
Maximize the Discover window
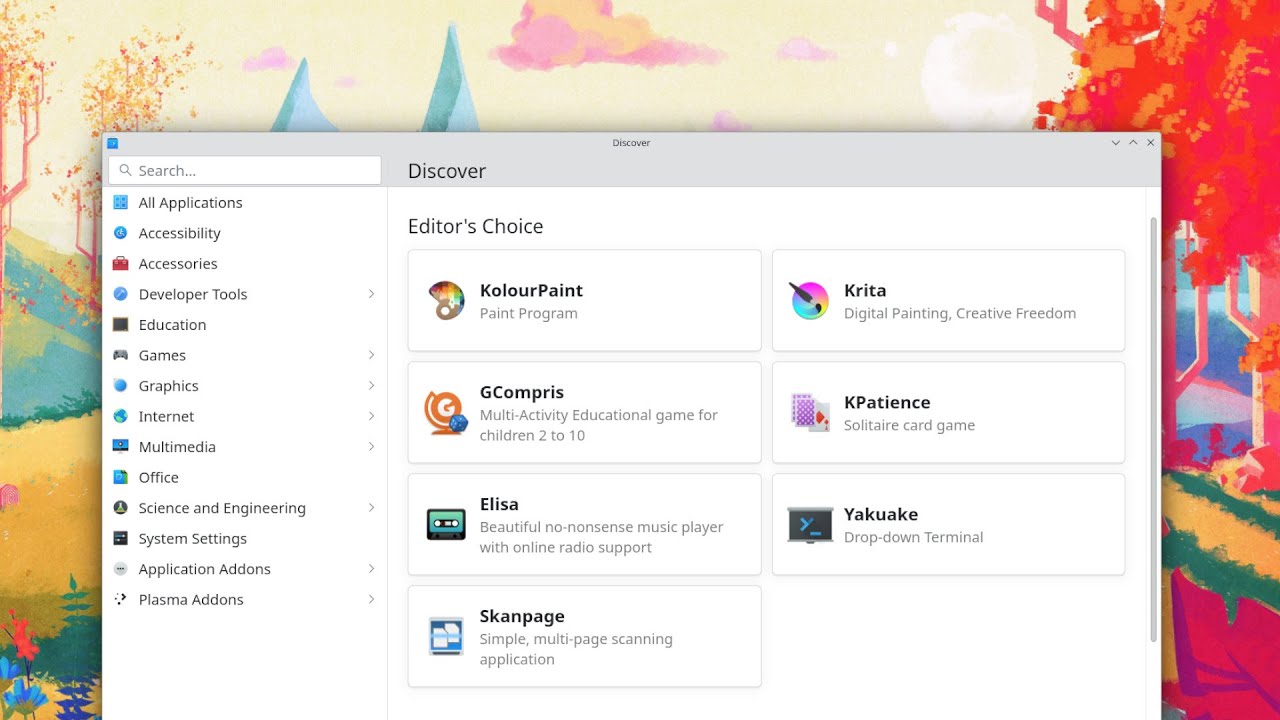tap(1133, 143)
